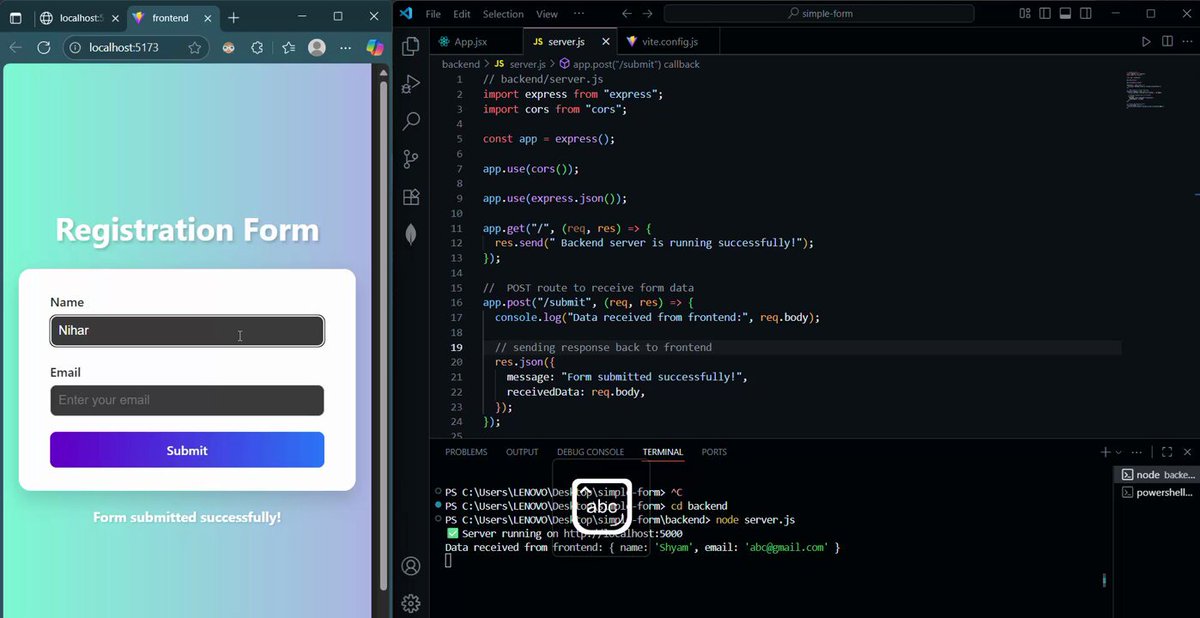Open the View menu
This screenshot has height=618, width=1200.
click(x=547, y=14)
